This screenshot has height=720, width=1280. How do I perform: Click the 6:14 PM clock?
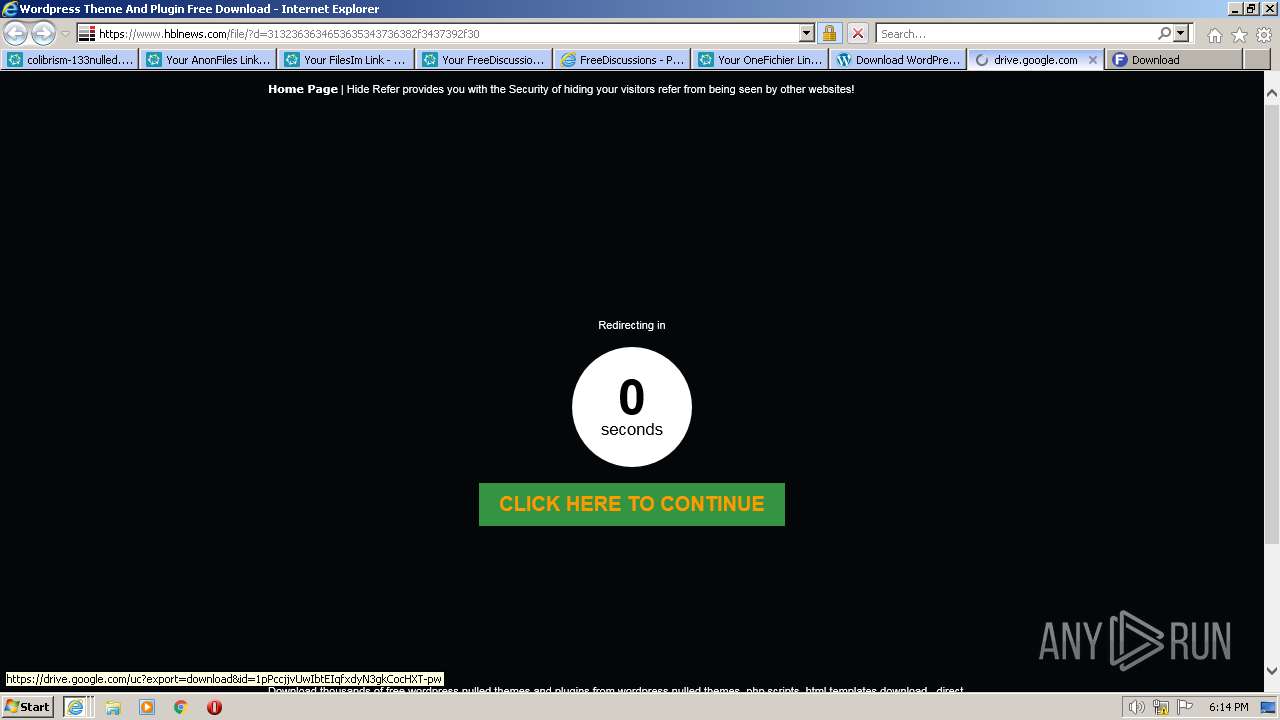[1228, 707]
